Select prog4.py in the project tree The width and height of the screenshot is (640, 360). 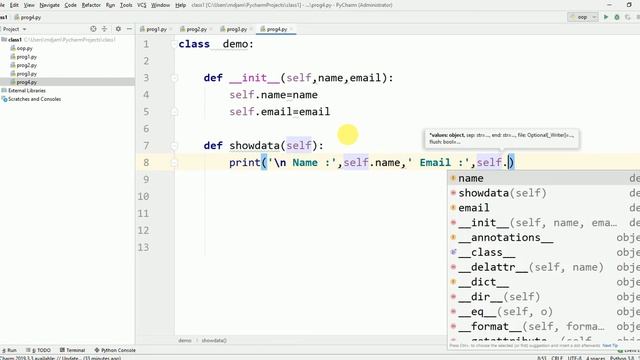pyautogui.click(x=27, y=82)
